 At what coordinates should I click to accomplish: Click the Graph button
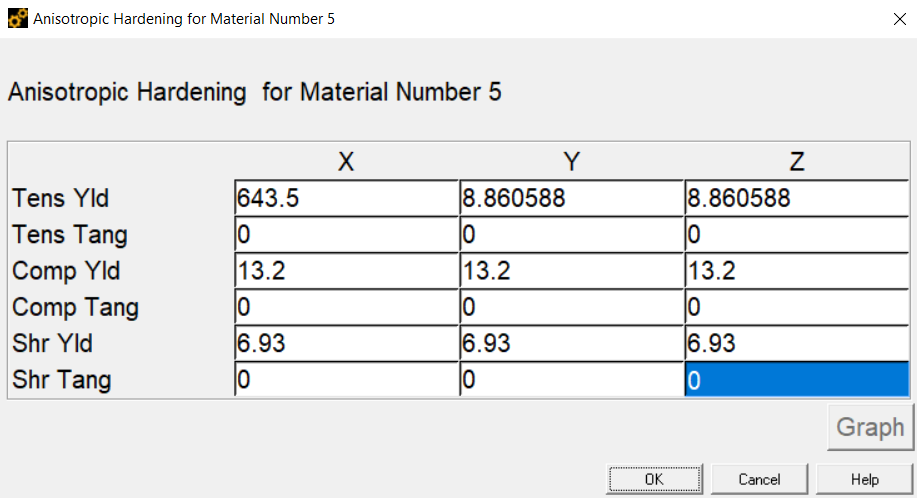[x=870, y=427]
